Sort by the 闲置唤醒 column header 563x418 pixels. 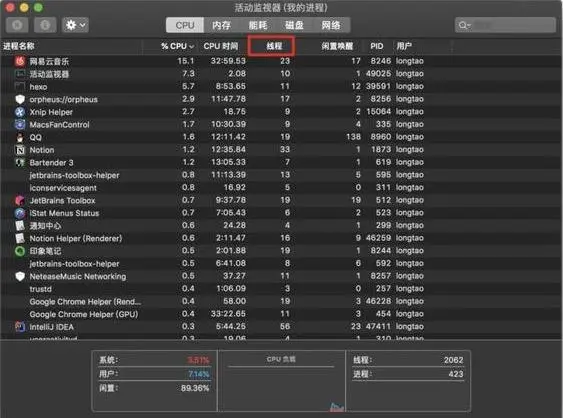(x=337, y=46)
